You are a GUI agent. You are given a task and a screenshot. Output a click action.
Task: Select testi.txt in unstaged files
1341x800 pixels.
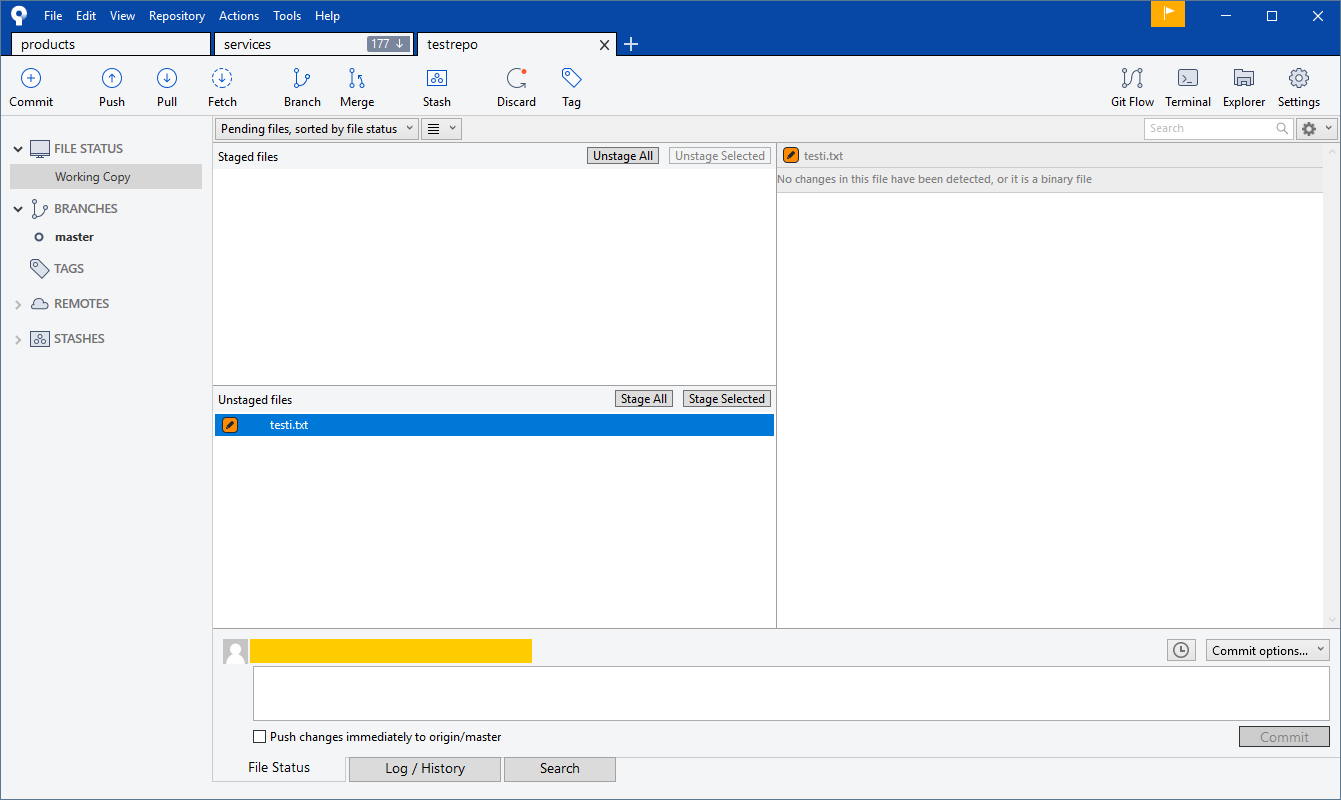click(494, 425)
